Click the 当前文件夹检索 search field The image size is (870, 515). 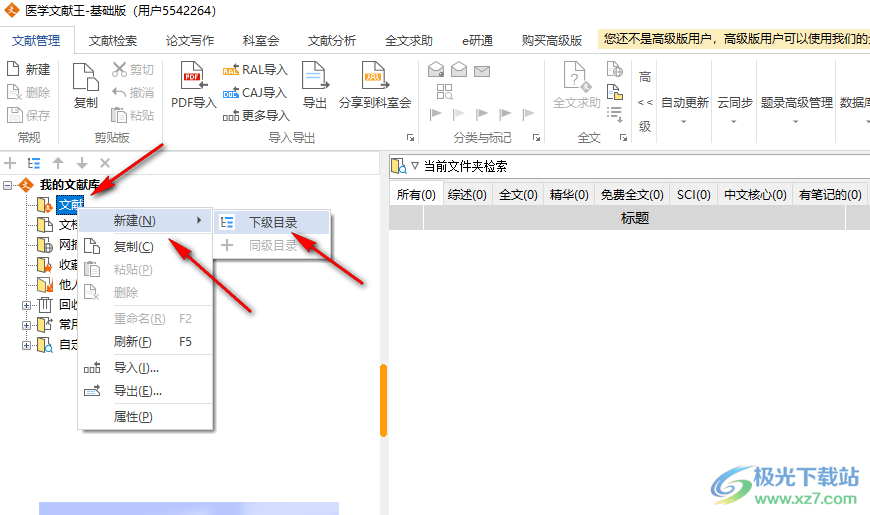pos(644,166)
